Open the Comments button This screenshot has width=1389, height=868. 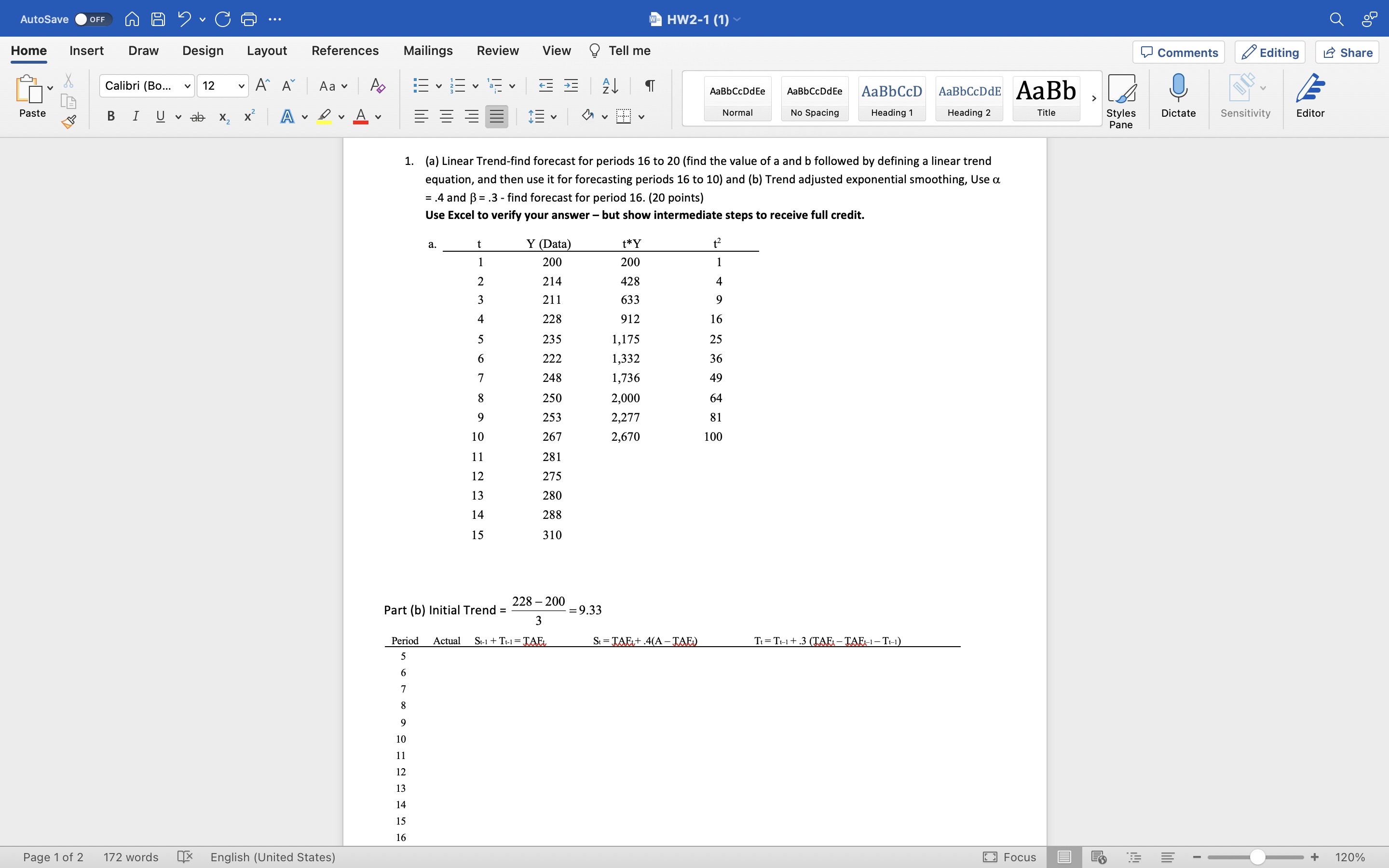1178,52
